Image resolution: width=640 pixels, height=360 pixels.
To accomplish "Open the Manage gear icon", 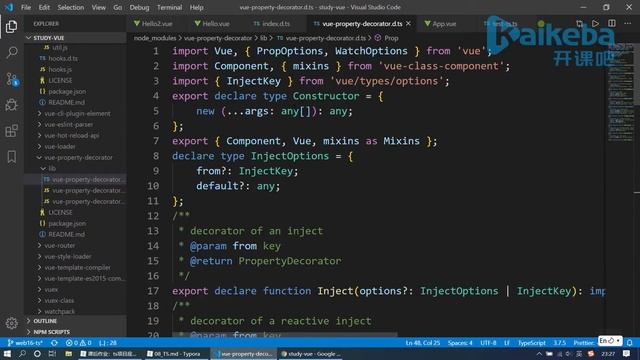I will [x=11, y=323].
